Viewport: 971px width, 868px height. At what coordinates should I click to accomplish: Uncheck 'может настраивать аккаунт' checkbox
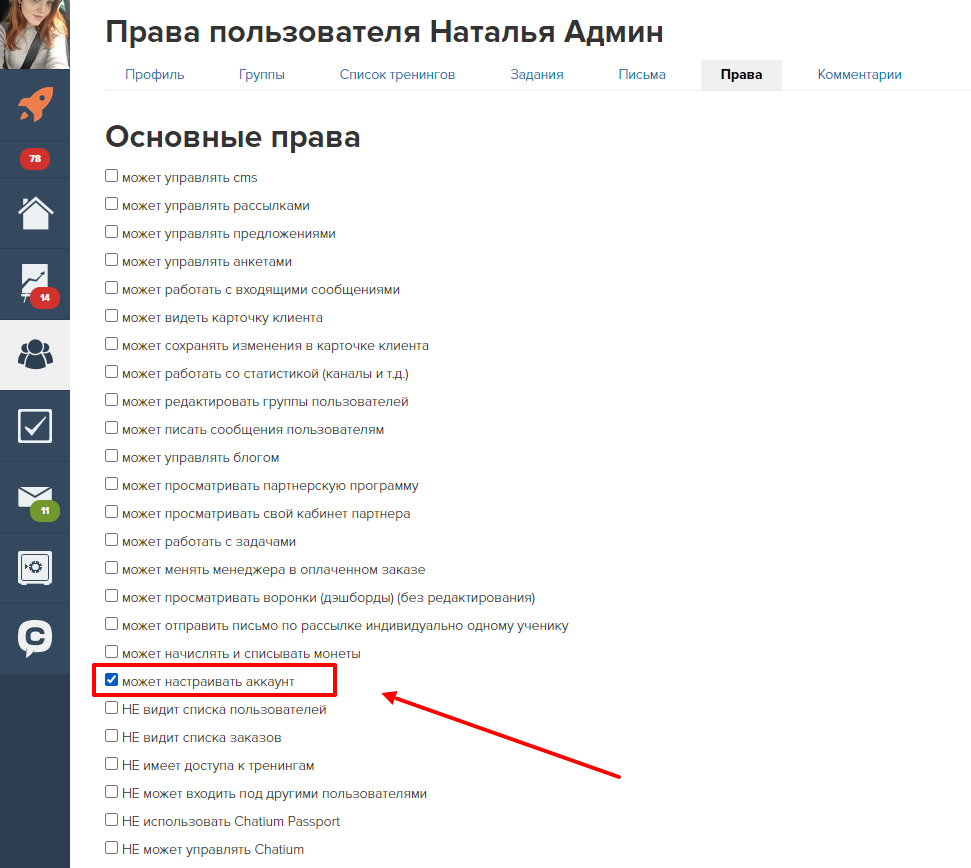pyautogui.click(x=111, y=680)
